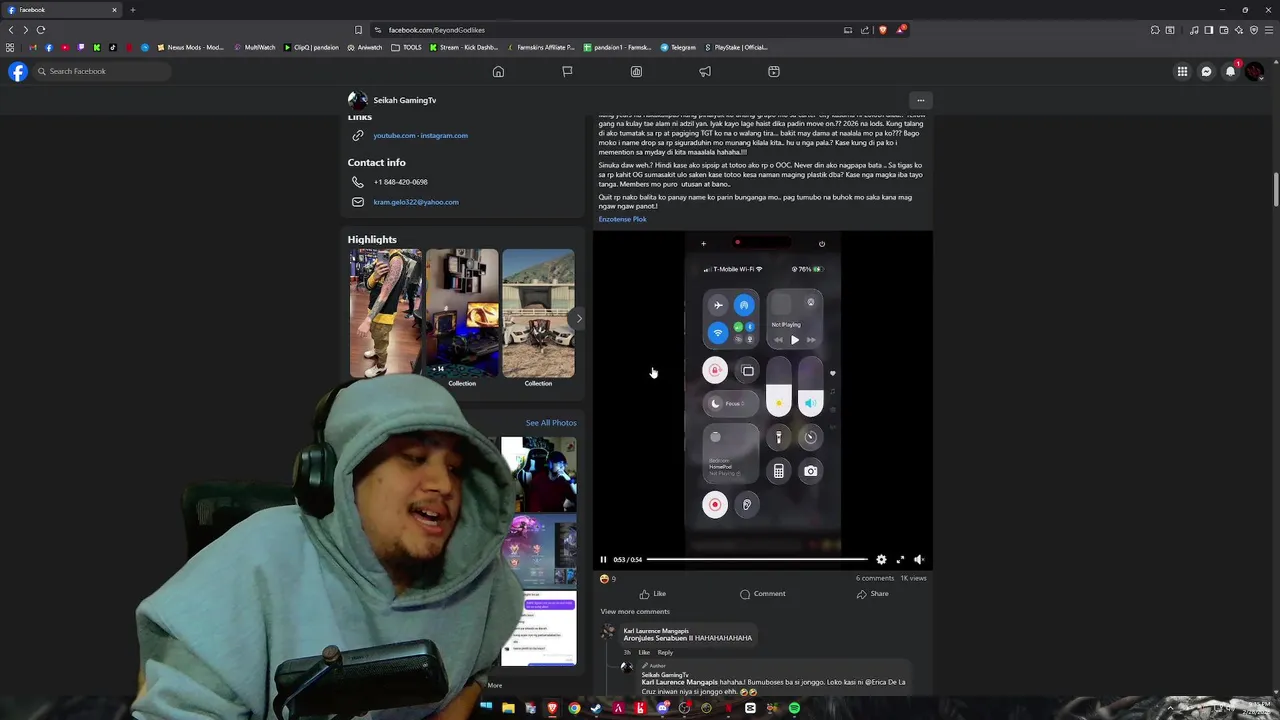Viewport: 1280px width, 720px height.
Task: Open the Ad Center megaphone icon
Action: pos(705,71)
